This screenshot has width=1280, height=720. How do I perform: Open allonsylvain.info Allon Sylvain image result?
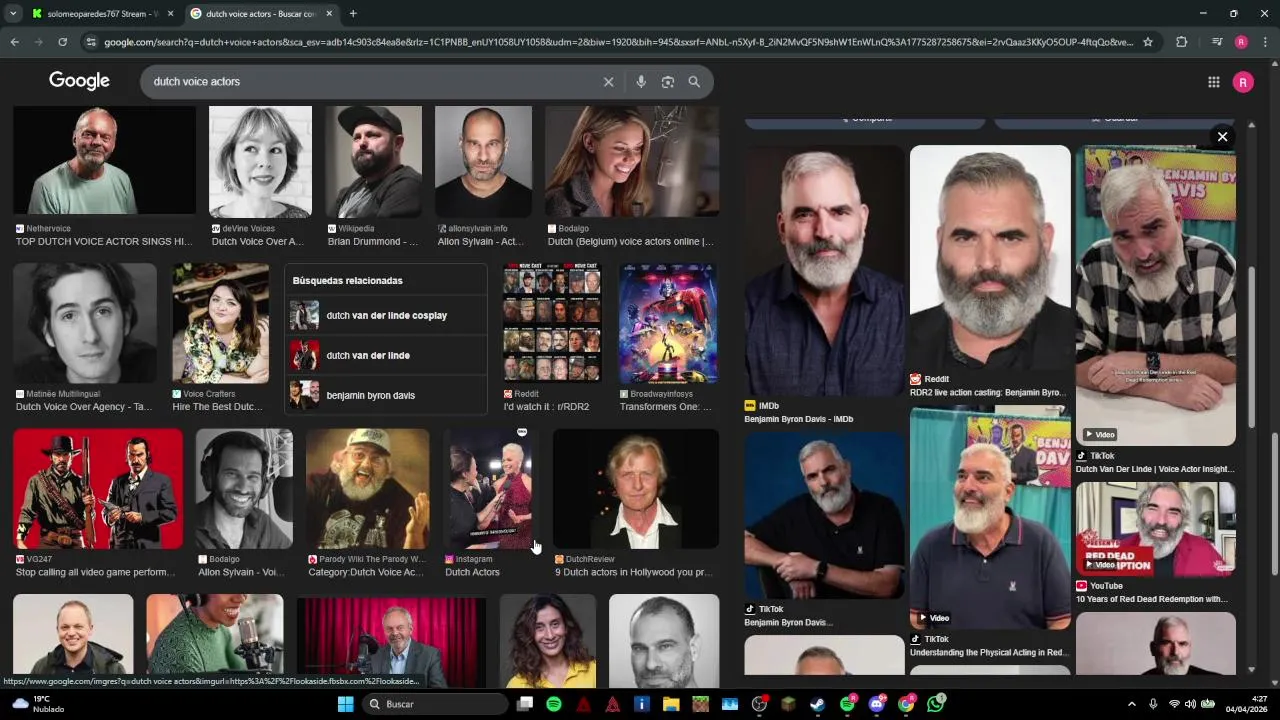tap(483, 161)
